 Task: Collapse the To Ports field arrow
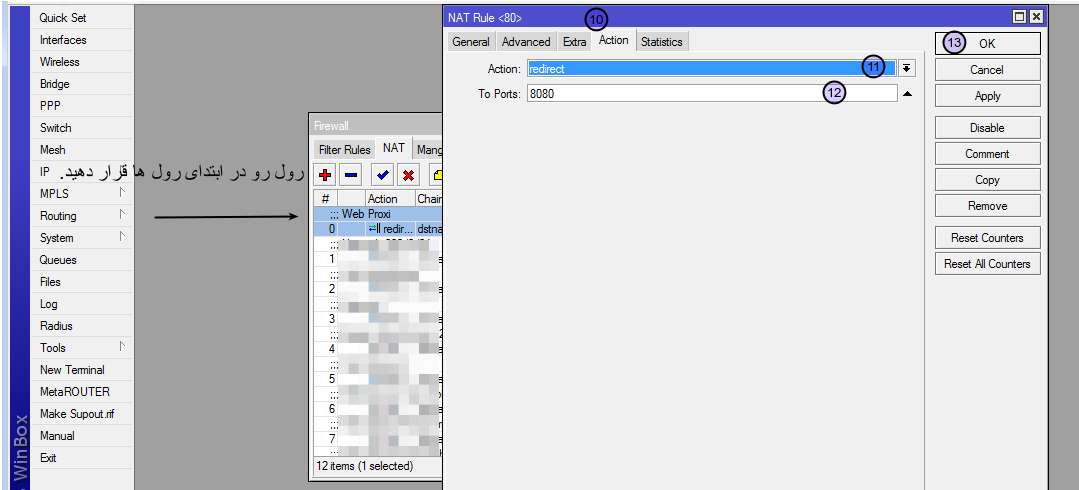(908, 94)
